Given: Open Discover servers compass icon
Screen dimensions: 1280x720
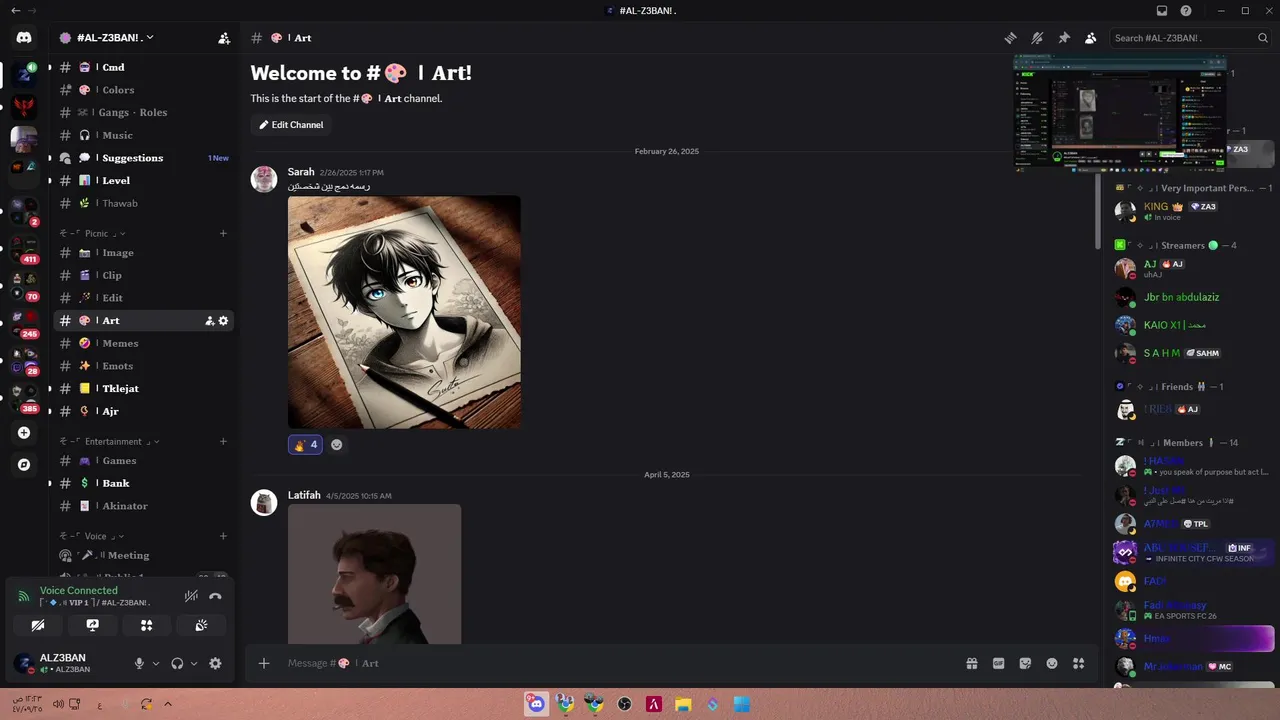Looking at the screenshot, I should click(x=24, y=465).
